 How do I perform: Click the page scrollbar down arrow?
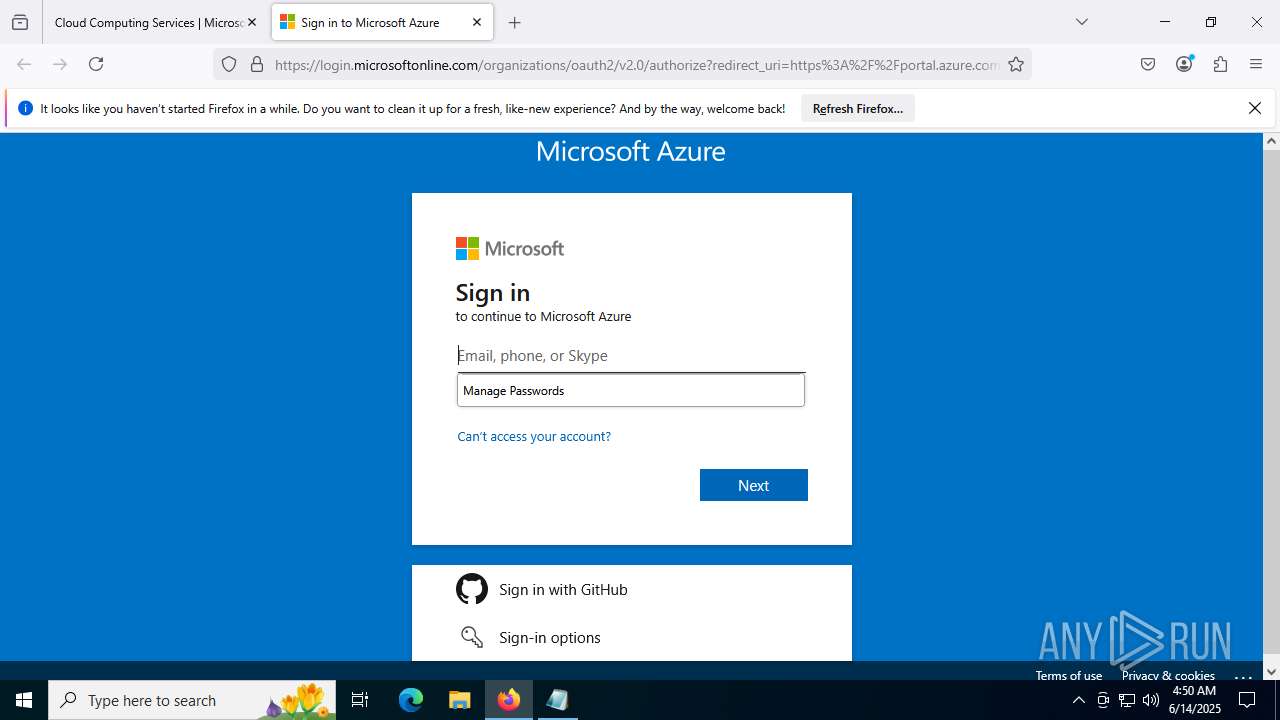(x=1272, y=671)
